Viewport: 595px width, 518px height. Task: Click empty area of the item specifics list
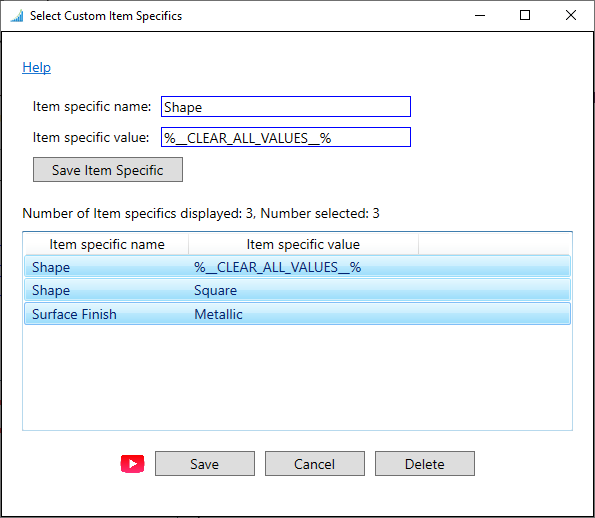click(298, 377)
